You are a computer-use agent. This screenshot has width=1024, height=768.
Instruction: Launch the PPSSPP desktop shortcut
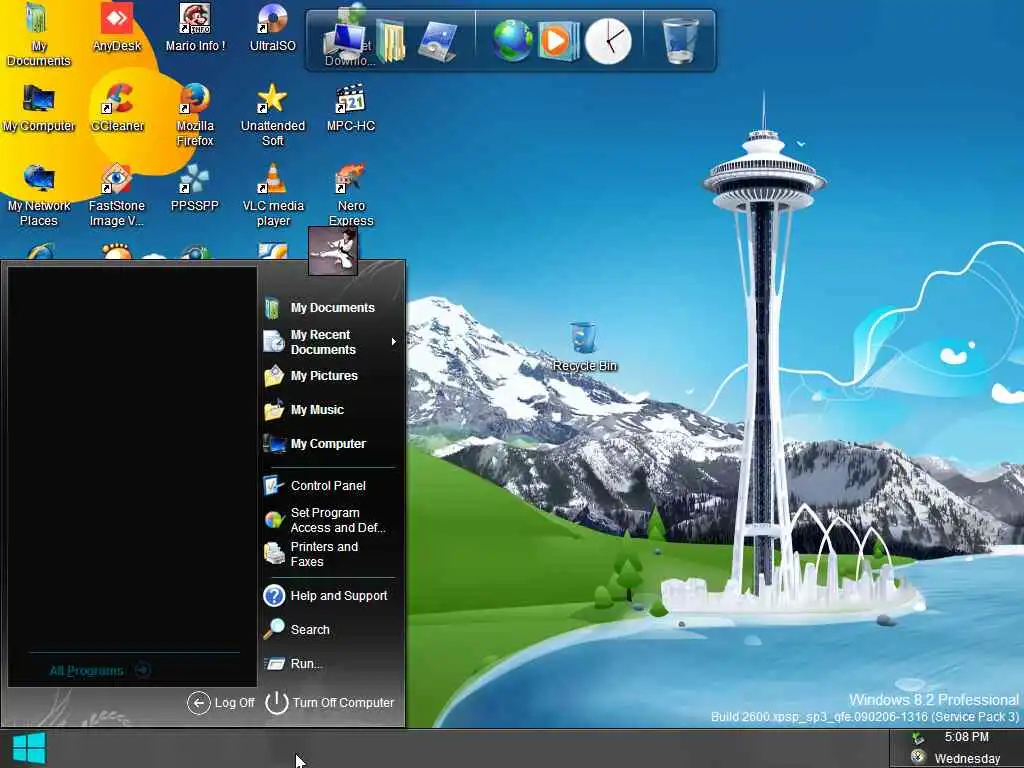point(195,188)
